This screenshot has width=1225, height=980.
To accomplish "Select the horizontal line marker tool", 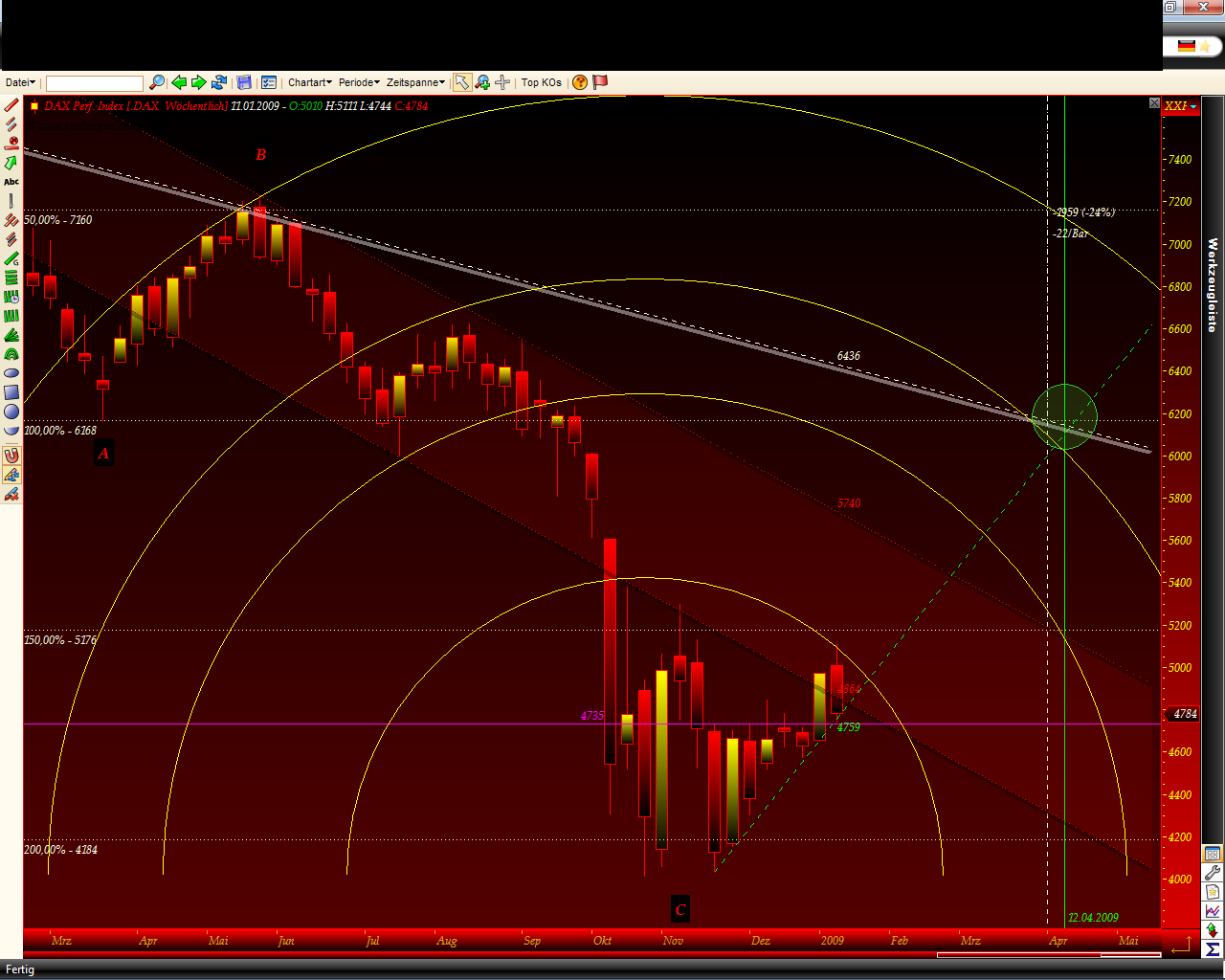I will click(11, 144).
